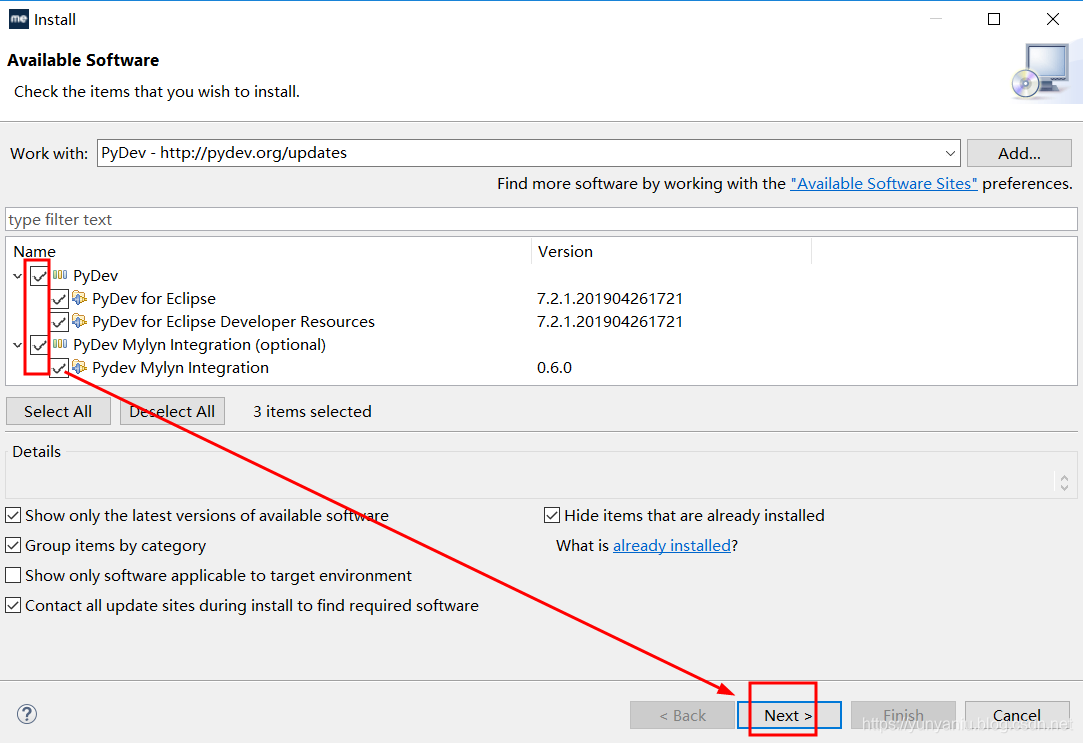
Task: Select PyDev Mylyn Integration (optional) row label
Action: [x=200, y=345]
